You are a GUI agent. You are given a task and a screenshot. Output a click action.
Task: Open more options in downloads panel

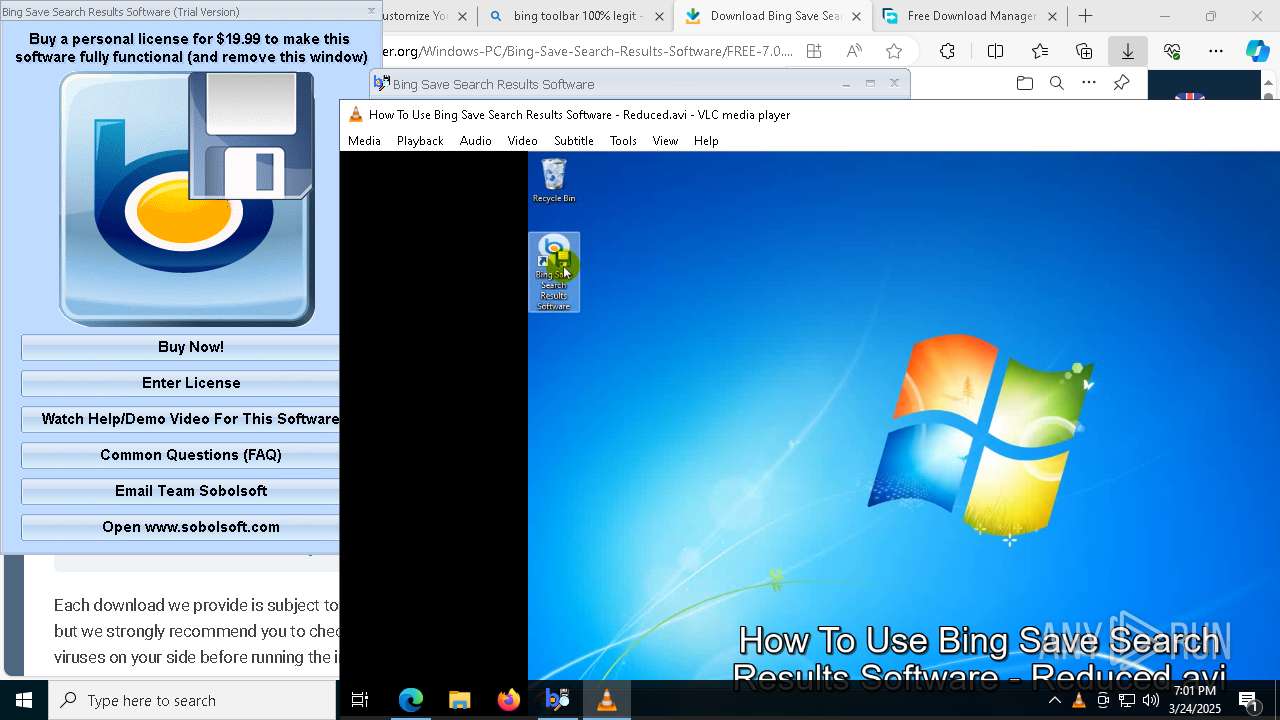point(1089,84)
